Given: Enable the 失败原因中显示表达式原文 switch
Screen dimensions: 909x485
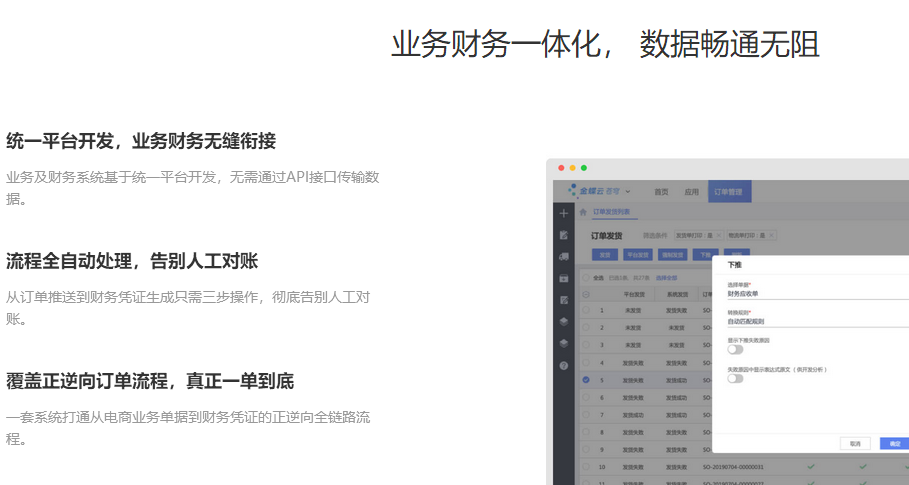Looking at the screenshot, I should (735, 379).
